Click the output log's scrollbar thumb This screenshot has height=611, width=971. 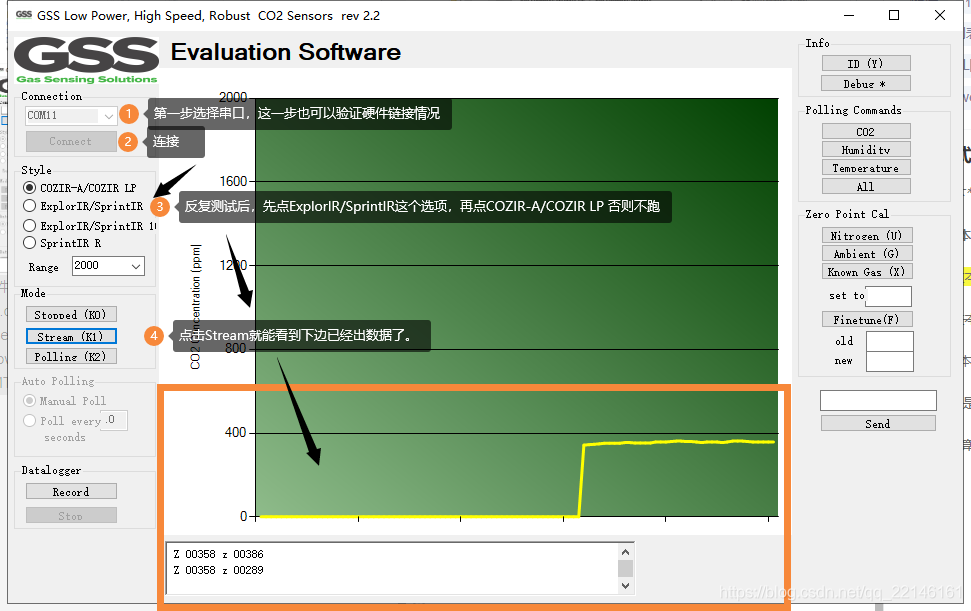[x=625, y=568]
